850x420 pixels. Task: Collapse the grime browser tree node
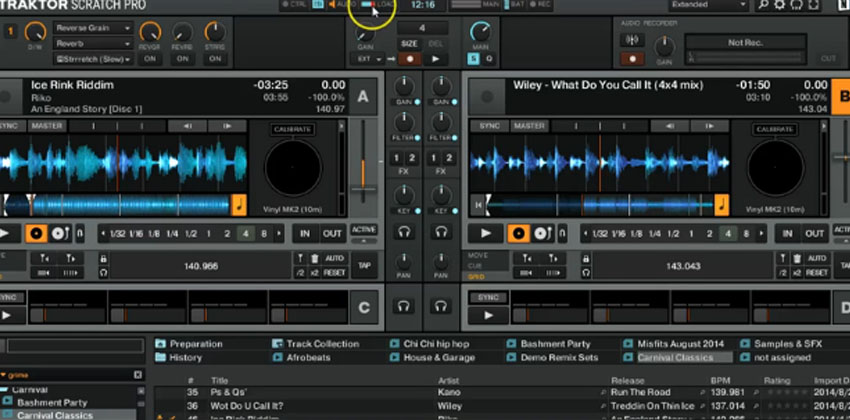tap(3, 375)
